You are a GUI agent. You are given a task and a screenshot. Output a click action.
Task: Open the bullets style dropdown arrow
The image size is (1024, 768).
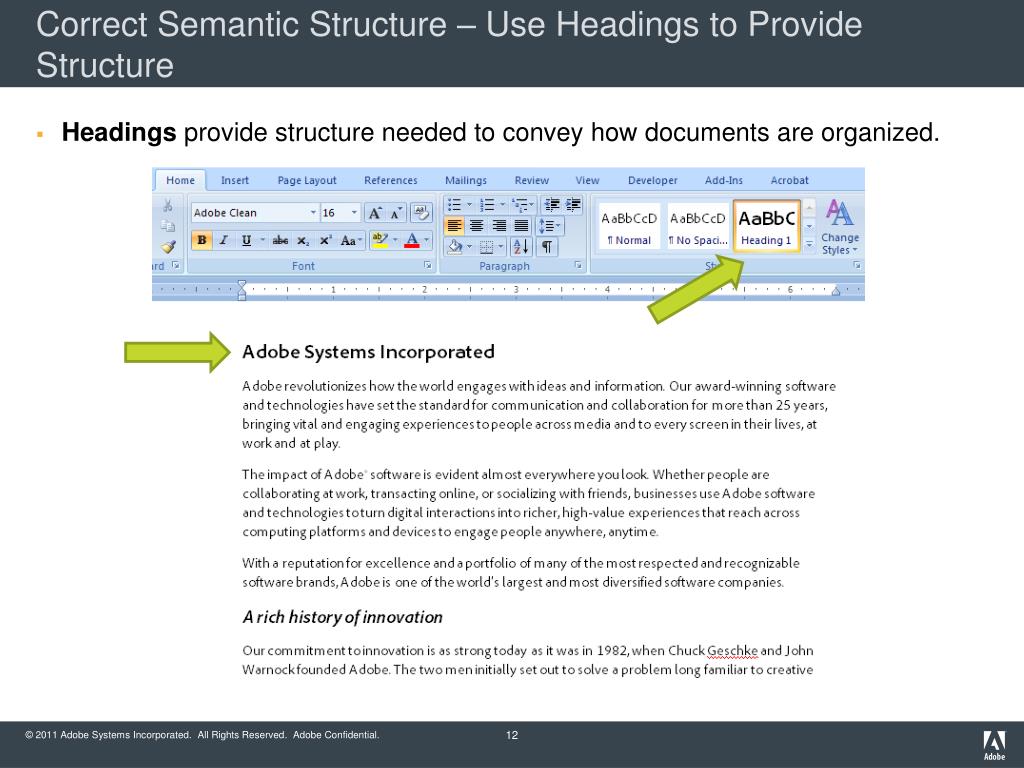[x=469, y=205]
